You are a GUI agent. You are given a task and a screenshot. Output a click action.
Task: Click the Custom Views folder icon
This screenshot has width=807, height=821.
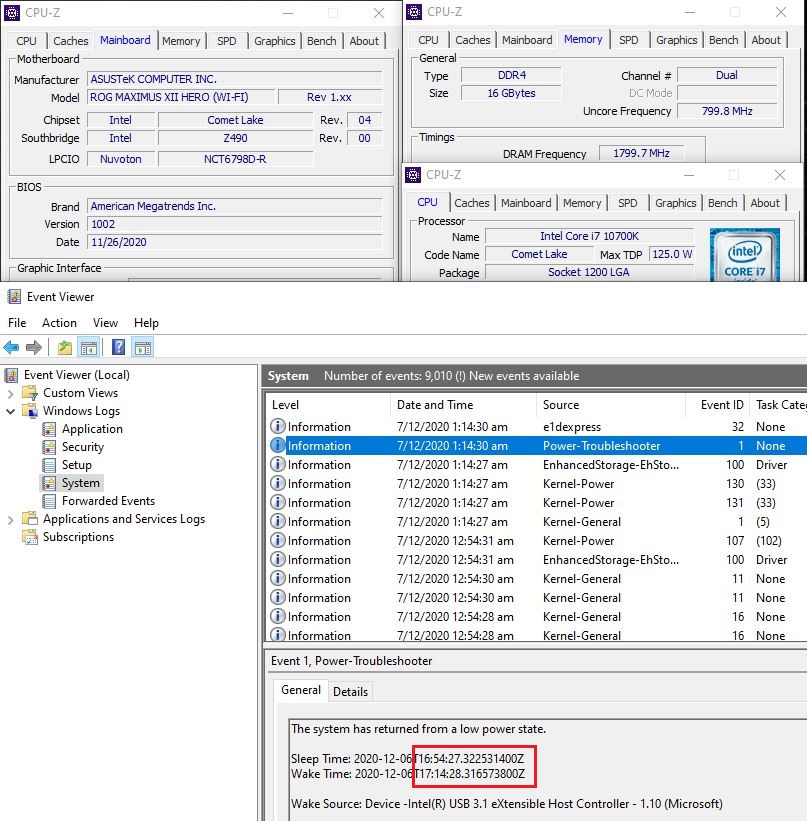pos(30,393)
